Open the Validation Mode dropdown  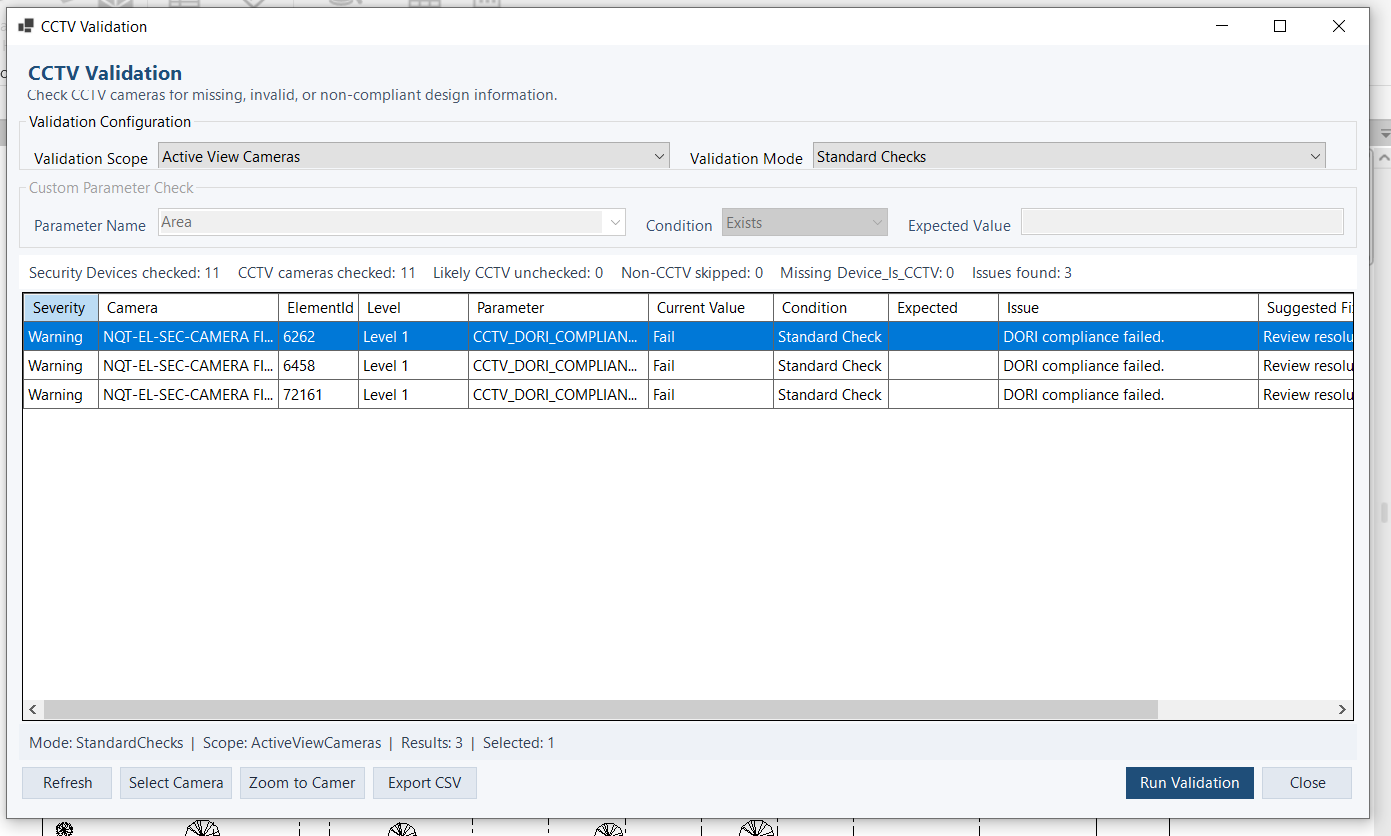1069,156
